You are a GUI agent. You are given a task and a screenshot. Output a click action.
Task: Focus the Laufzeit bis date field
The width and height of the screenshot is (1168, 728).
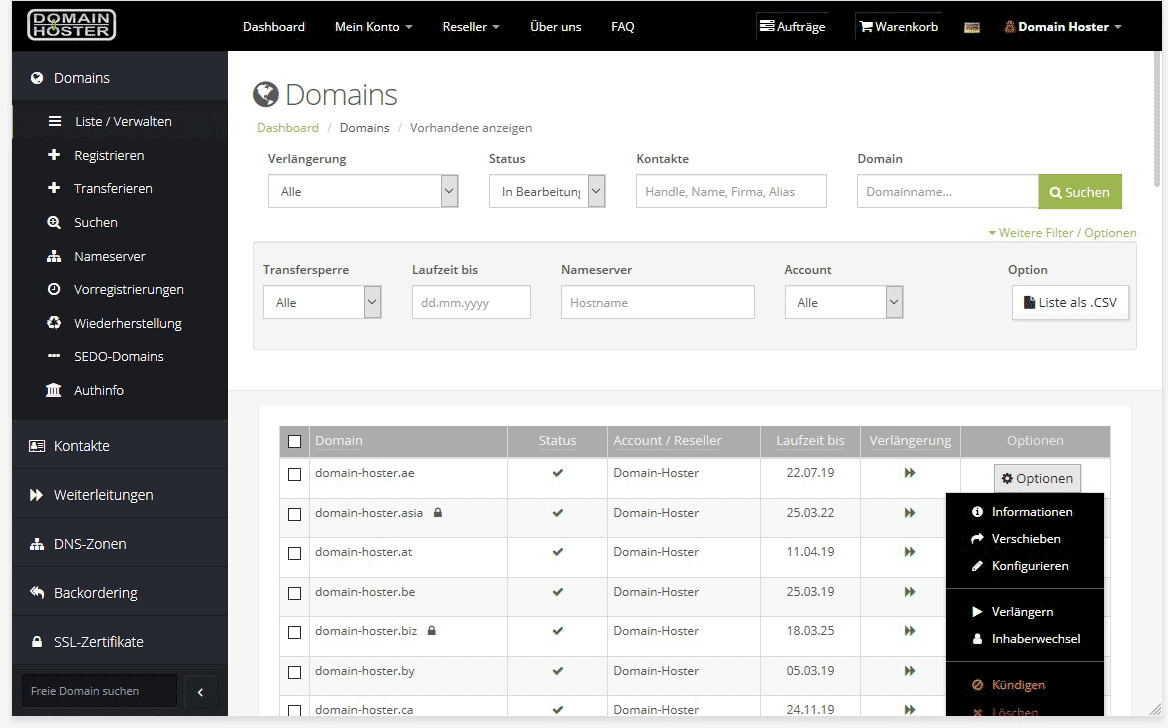pos(471,303)
